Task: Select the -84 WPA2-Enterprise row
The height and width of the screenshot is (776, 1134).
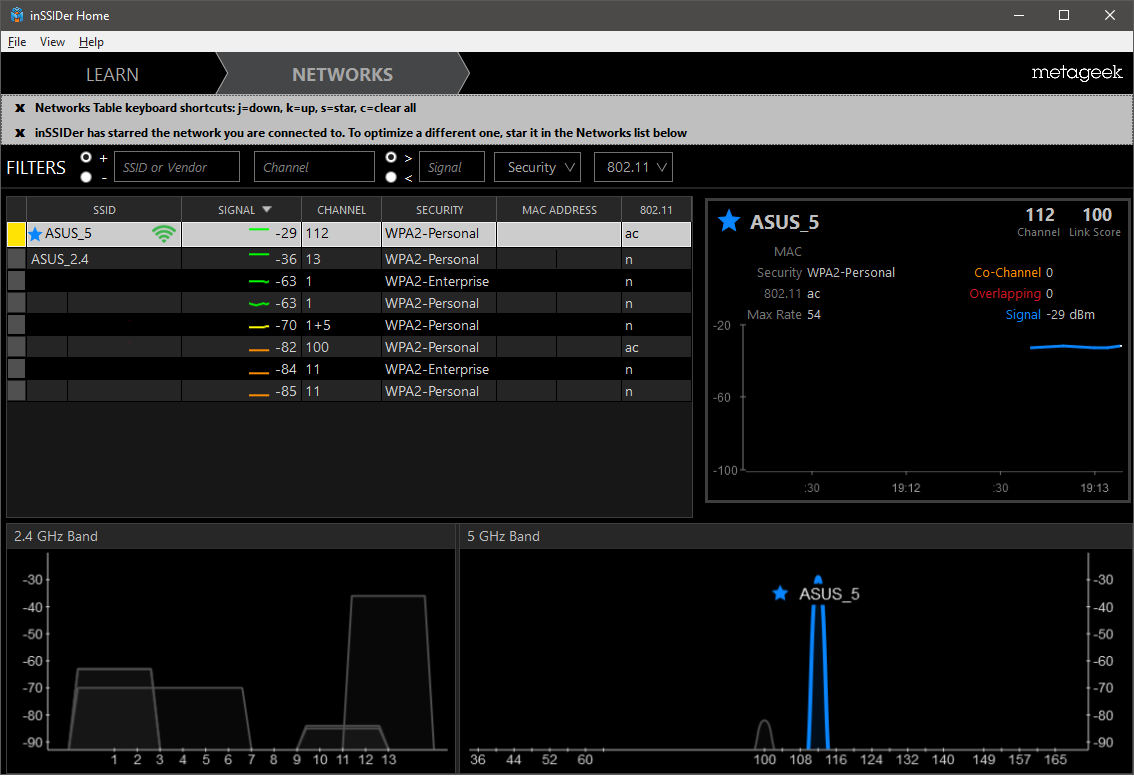Action: click(349, 370)
